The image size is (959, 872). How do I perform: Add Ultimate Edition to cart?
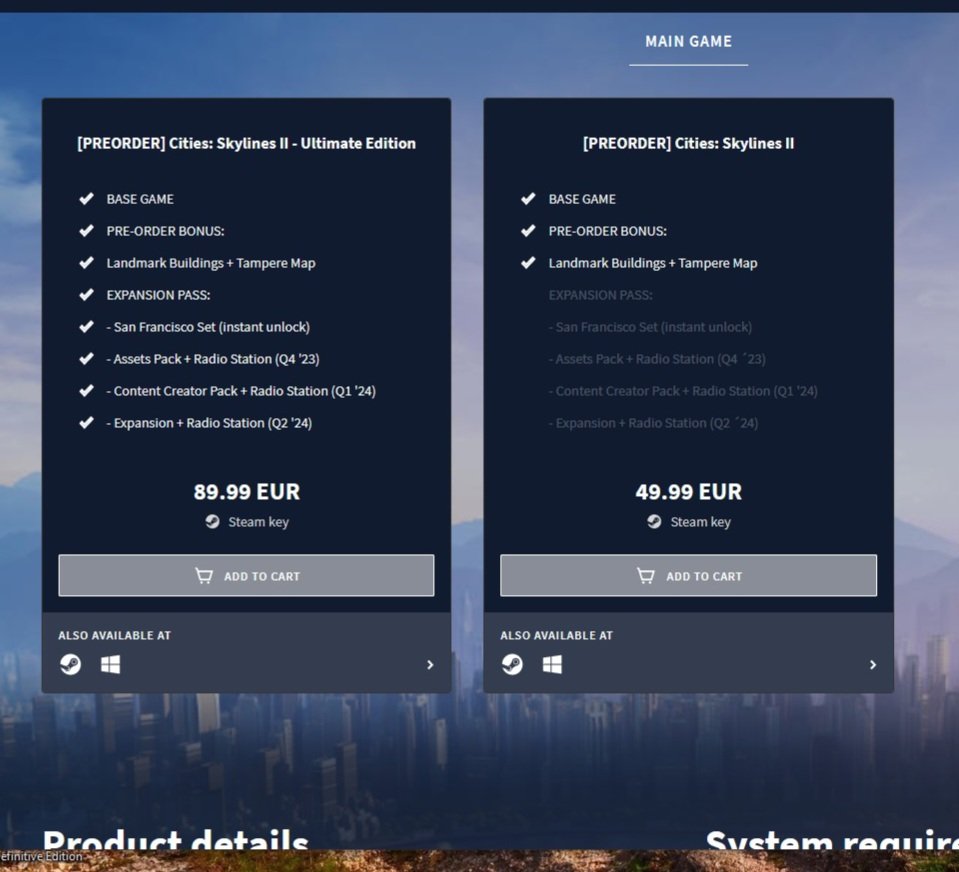[x=246, y=575]
